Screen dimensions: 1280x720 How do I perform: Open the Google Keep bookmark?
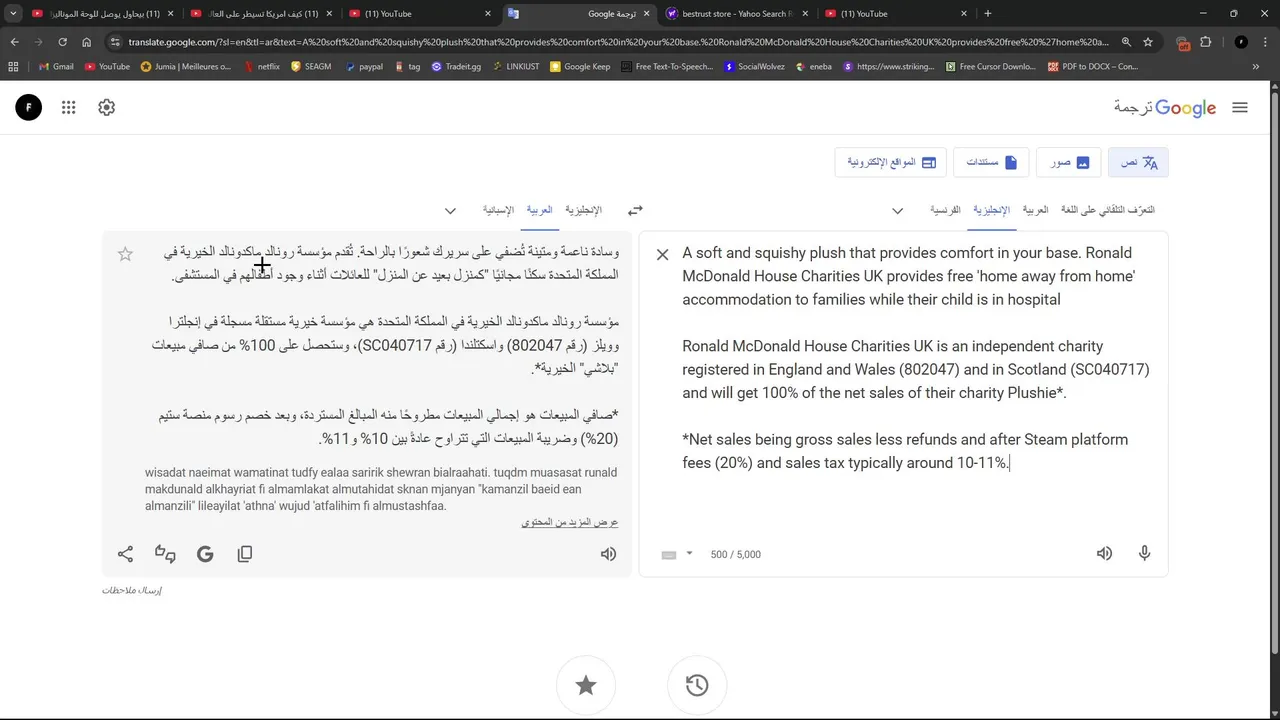(x=580, y=67)
